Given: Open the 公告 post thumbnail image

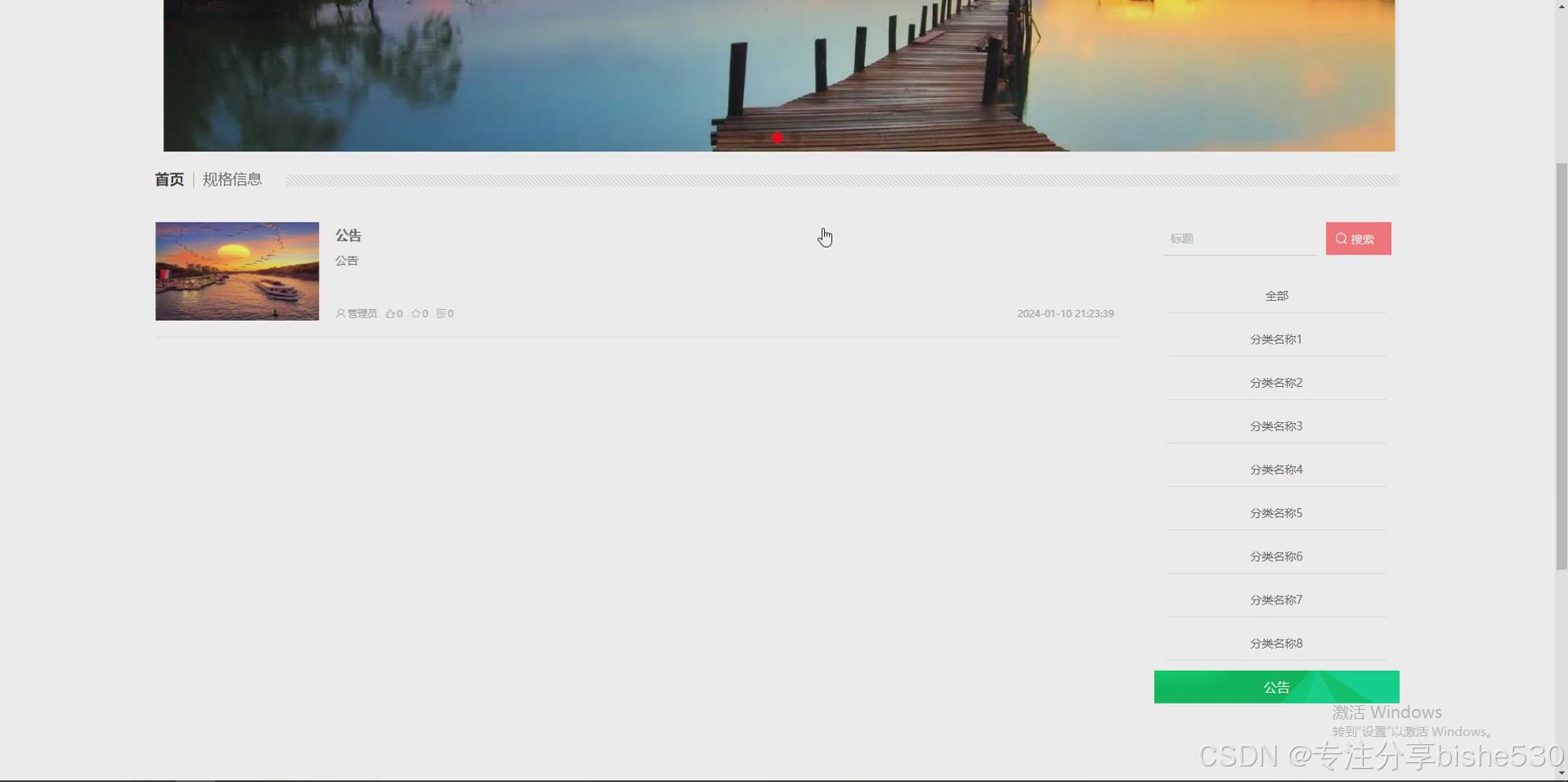Looking at the screenshot, I should [237, 272].
